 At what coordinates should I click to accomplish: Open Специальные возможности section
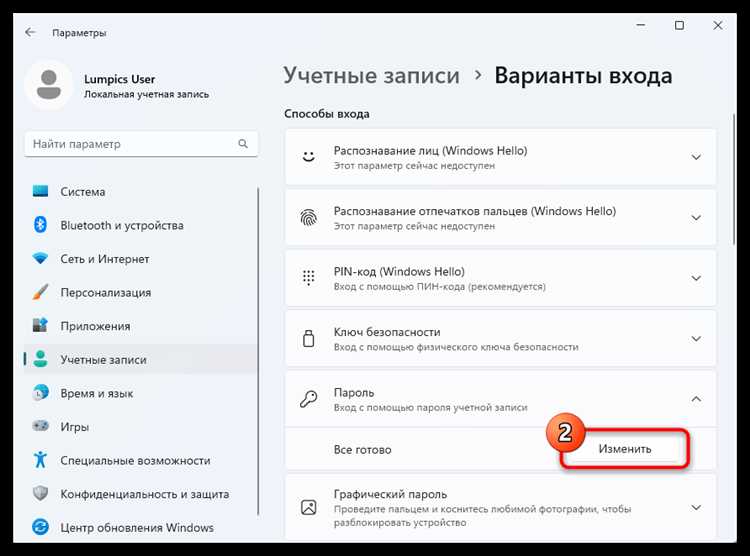[x=141, y=460]
